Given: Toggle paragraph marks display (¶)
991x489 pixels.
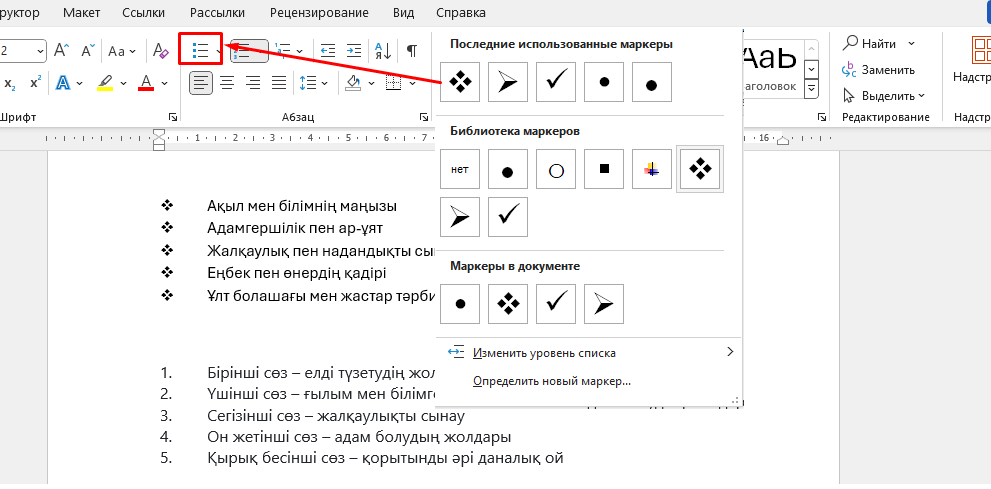Looking at the screenshot, I should (411, 50).
